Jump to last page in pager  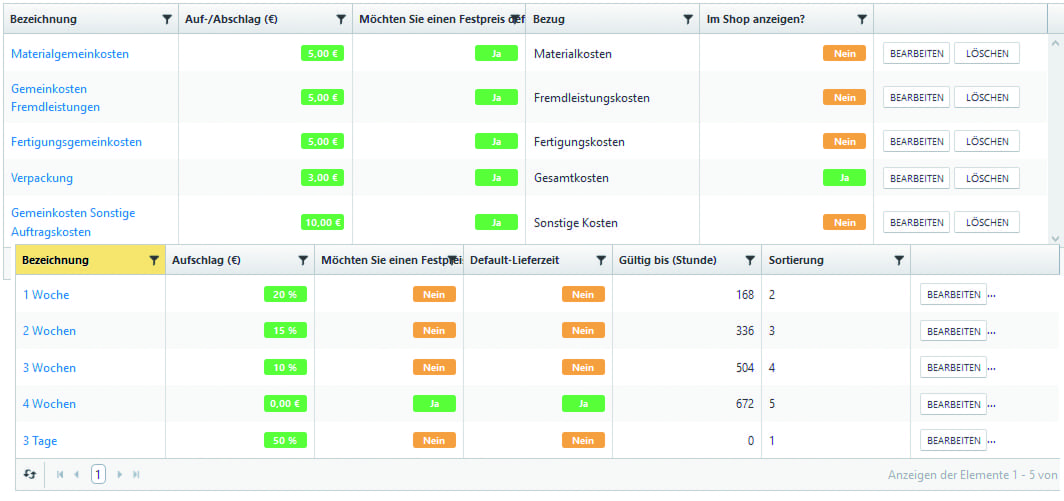(137, 475)
